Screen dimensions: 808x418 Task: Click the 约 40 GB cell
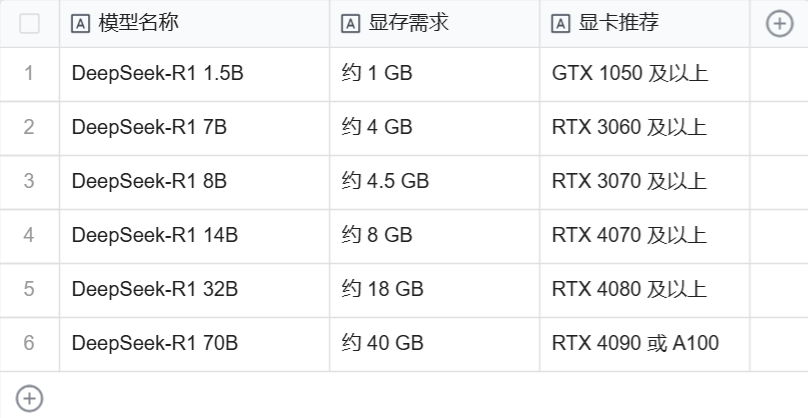coord(434,343)
